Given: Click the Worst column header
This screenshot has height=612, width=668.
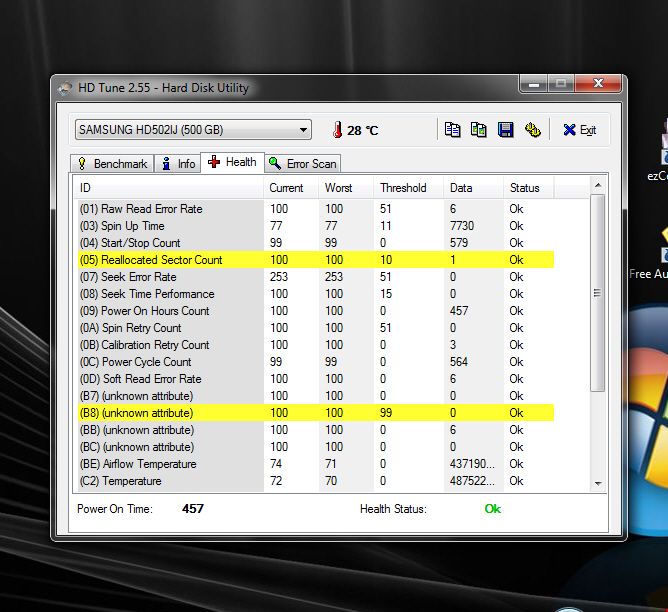Looking at the screenshot, I should (346, 188).
